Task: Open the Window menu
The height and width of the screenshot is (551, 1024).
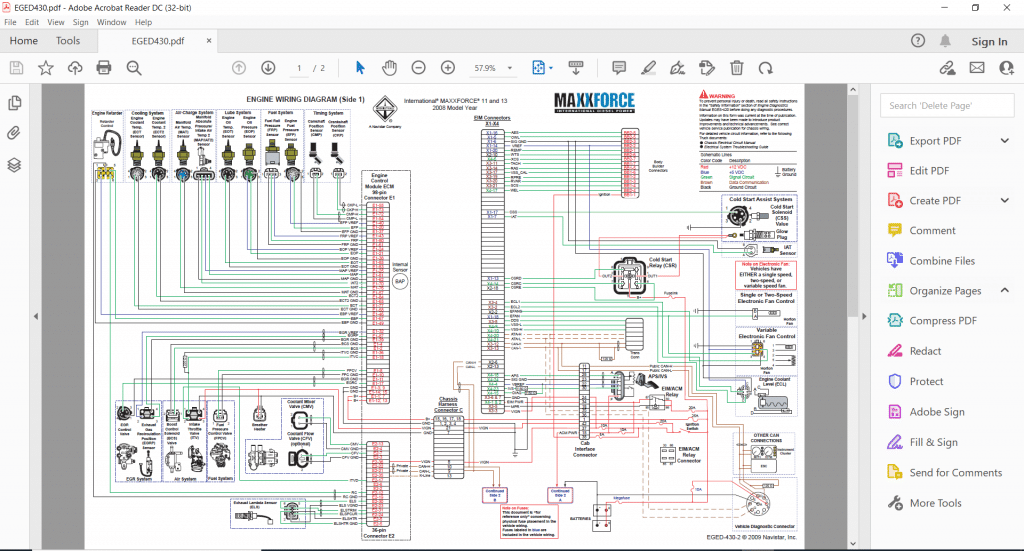Action: tap(112, 22)
